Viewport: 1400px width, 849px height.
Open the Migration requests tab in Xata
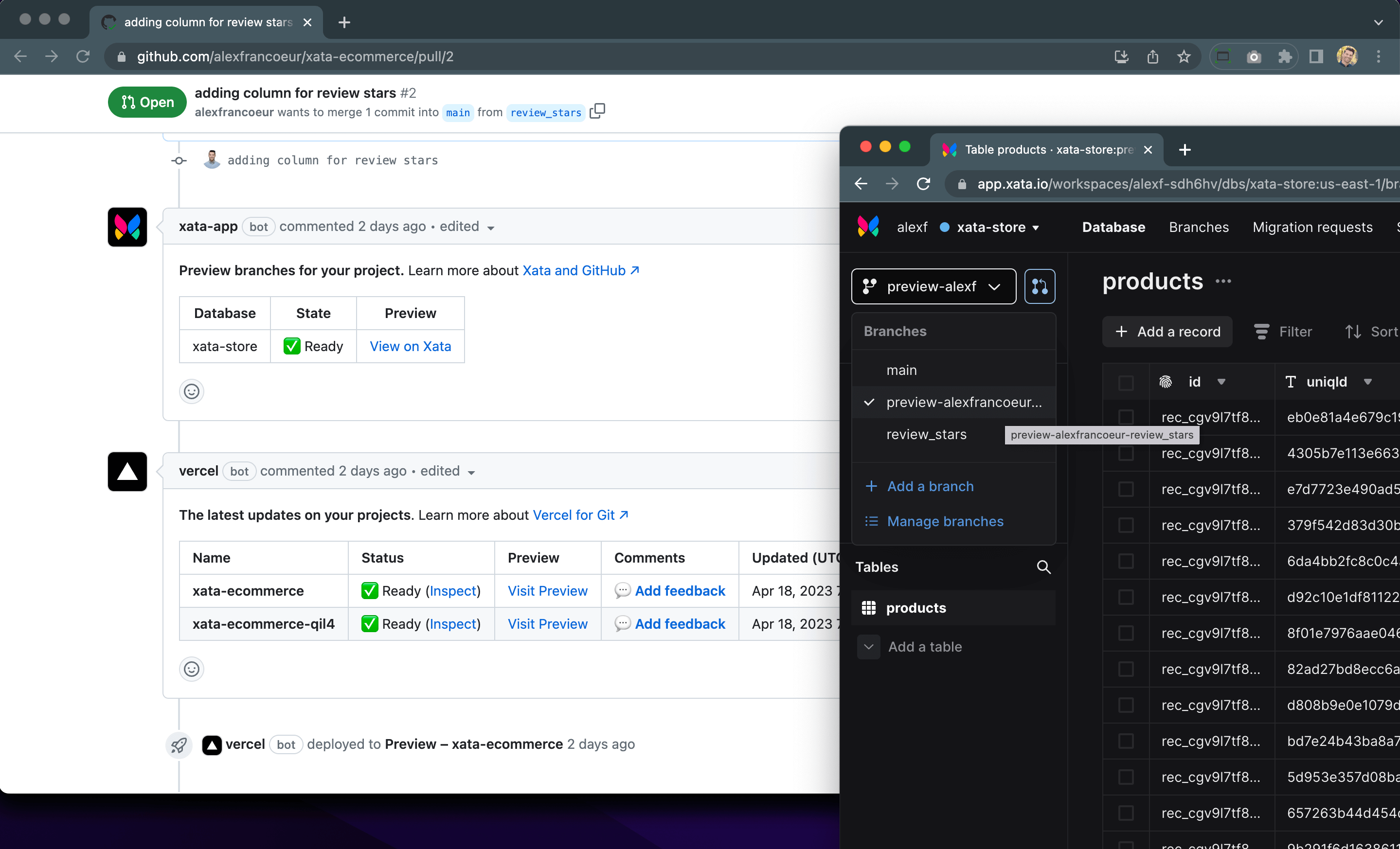(x=1312, y=227)
